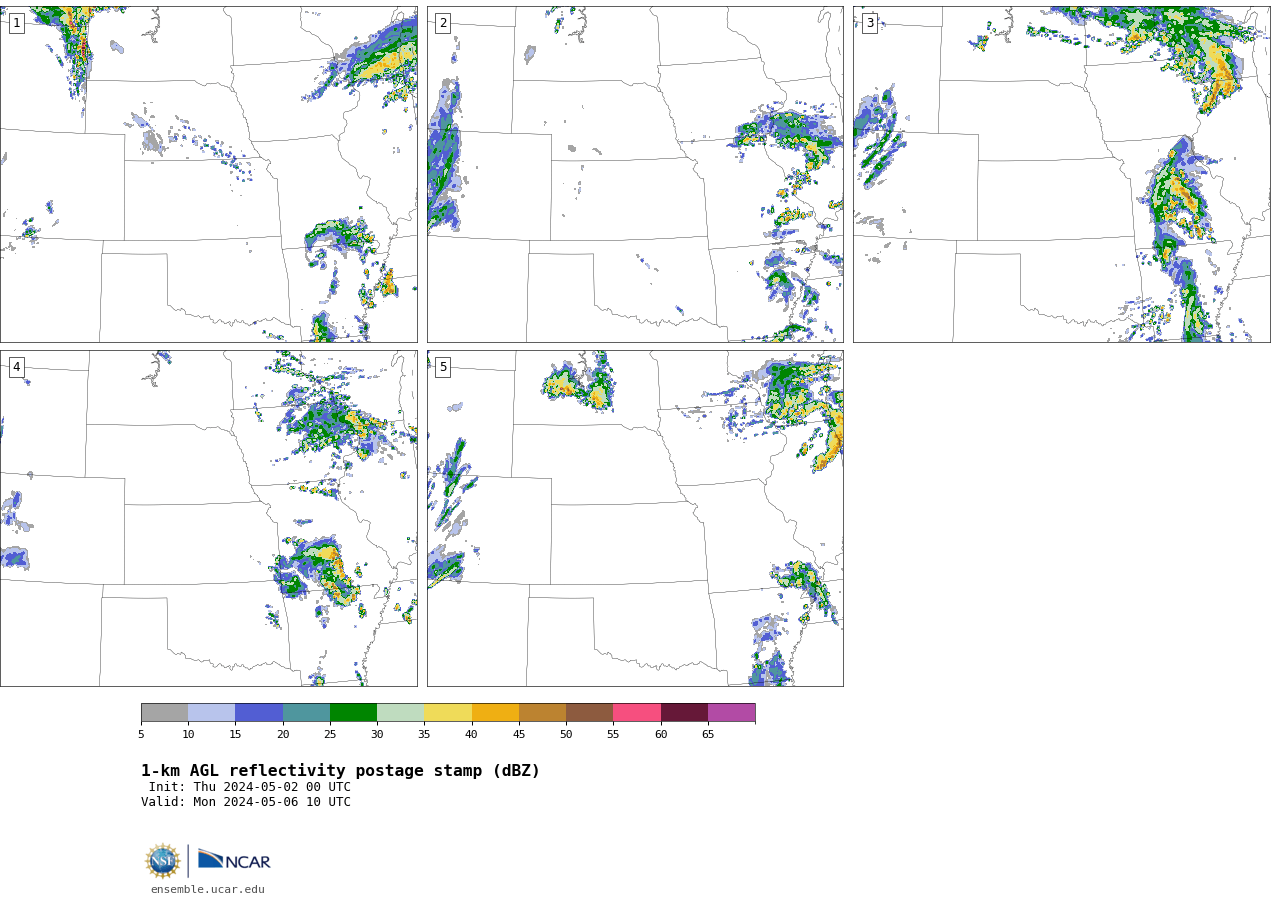This screenshot has height=901, width=1280.
Task: Click the colorbar tick label 5
Action: 141,735
